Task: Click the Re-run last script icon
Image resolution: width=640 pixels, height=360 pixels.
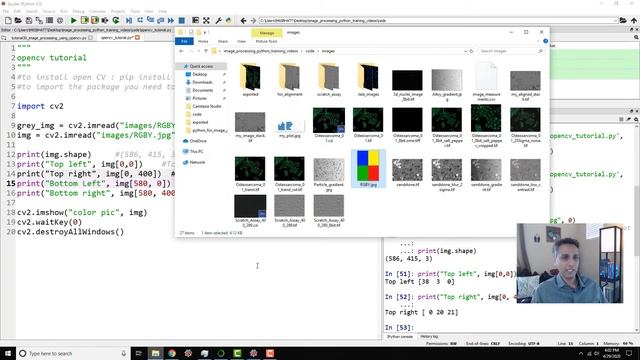Action: click(x=116, y=20)
